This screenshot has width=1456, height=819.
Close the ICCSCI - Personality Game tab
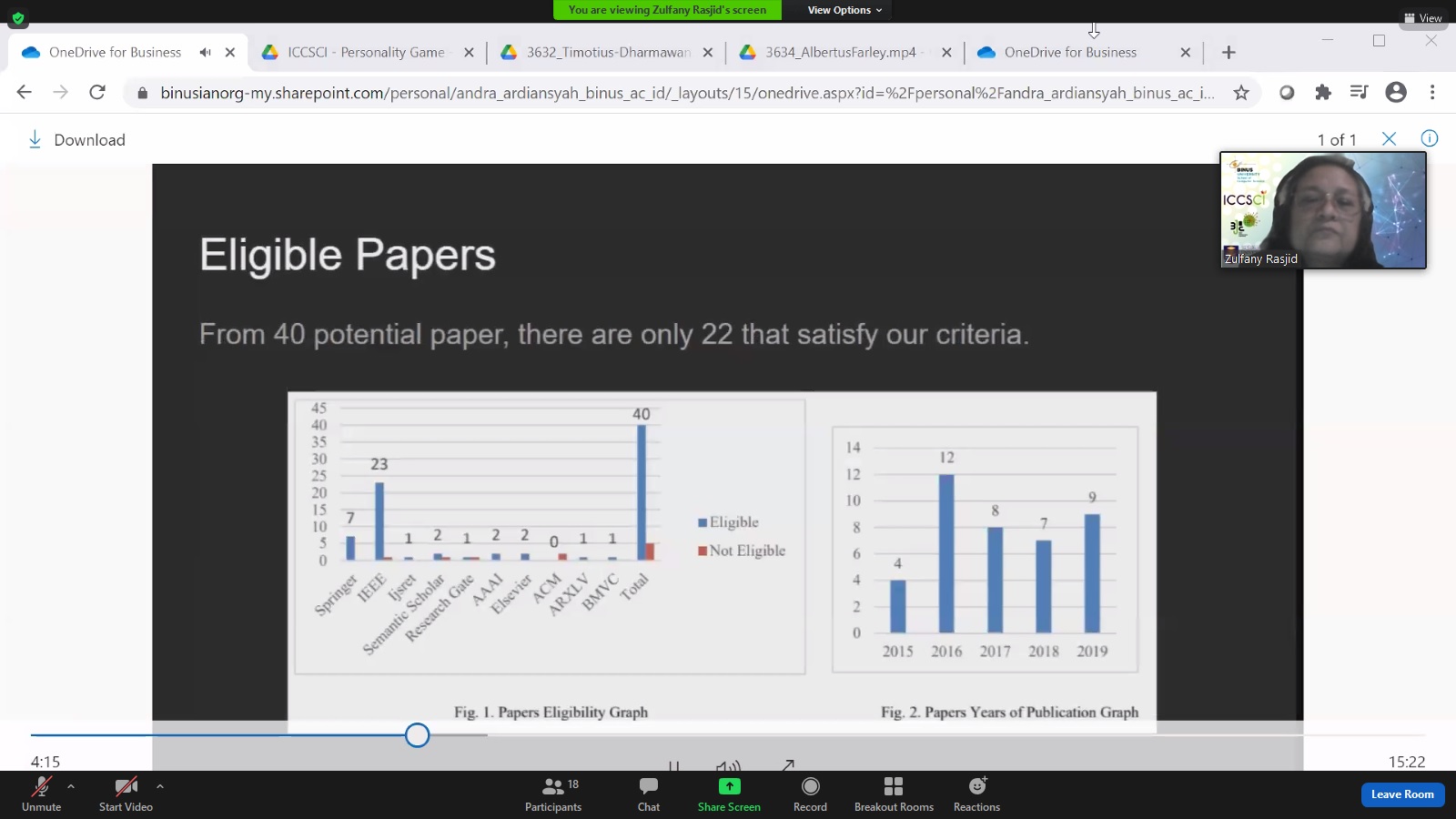[x=469, y=53]
